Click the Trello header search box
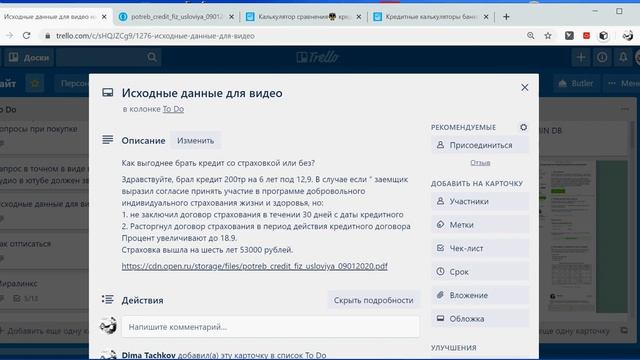The height and width of the screenshot is (360, 640). [x=109, y=58]
